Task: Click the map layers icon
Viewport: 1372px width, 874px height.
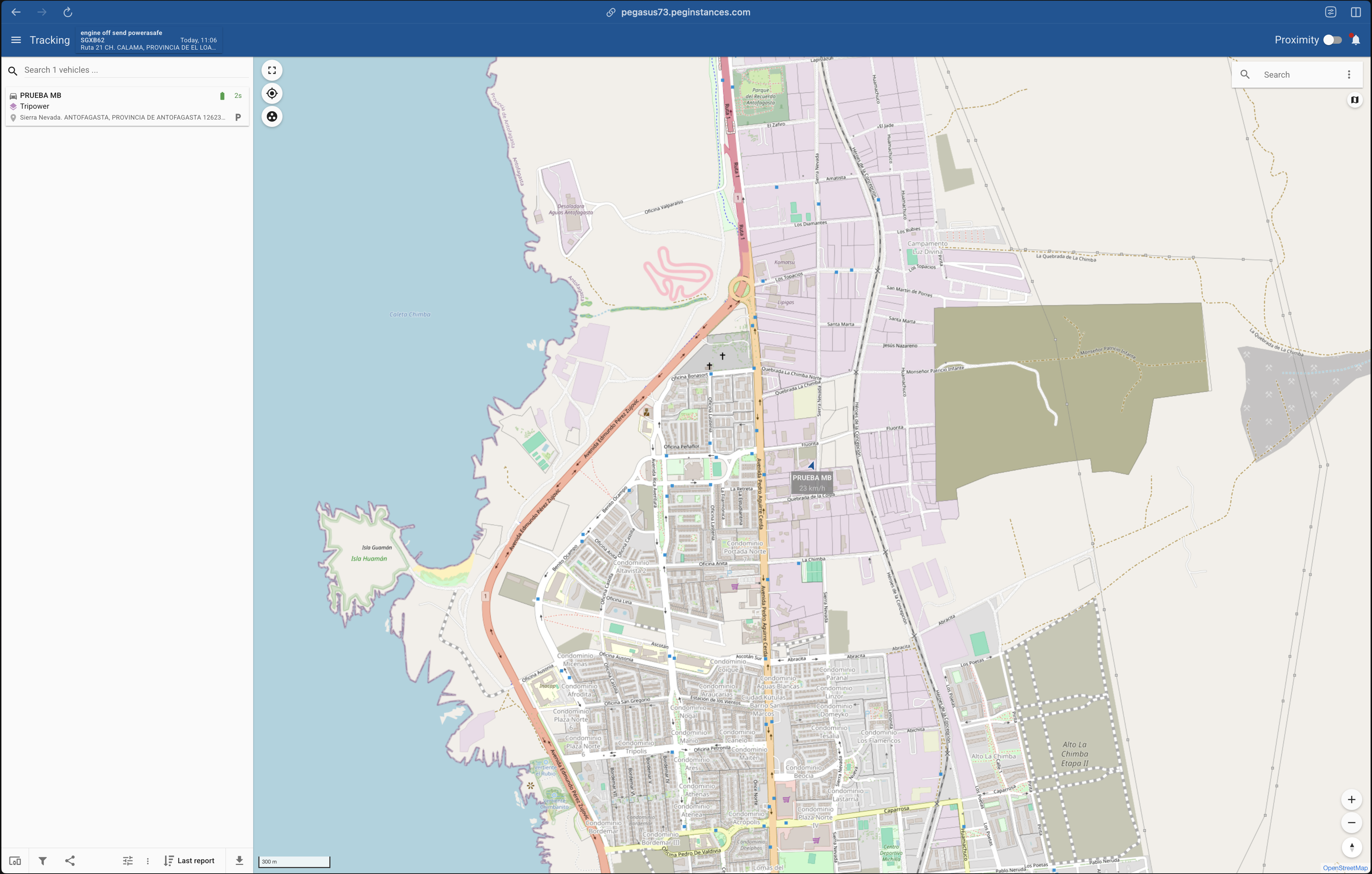Action: pos(1354,100)
